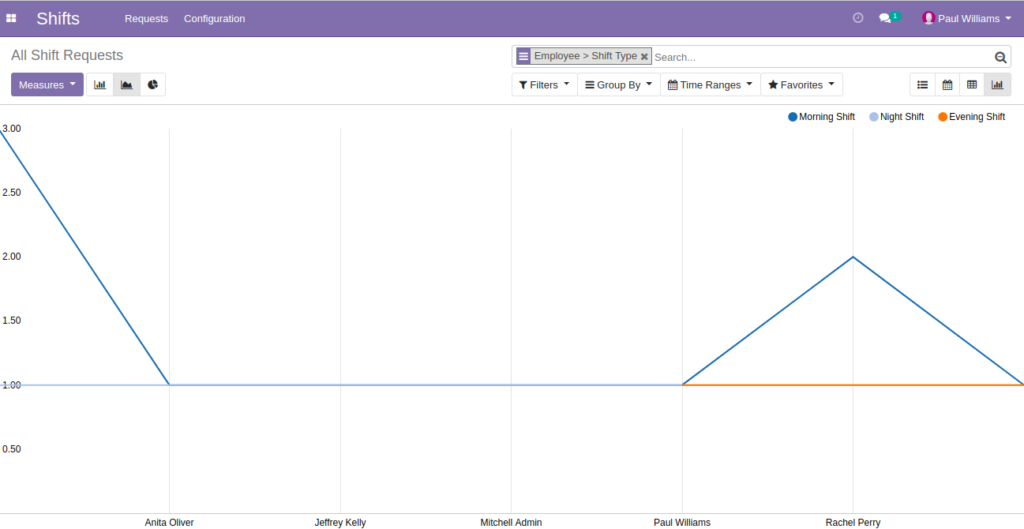Open the apps grid menu icon

[11, 18]
